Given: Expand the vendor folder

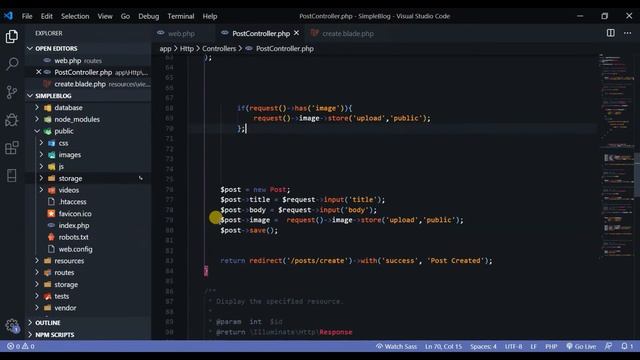Looking at the screenshot, I should click(65, 308).
